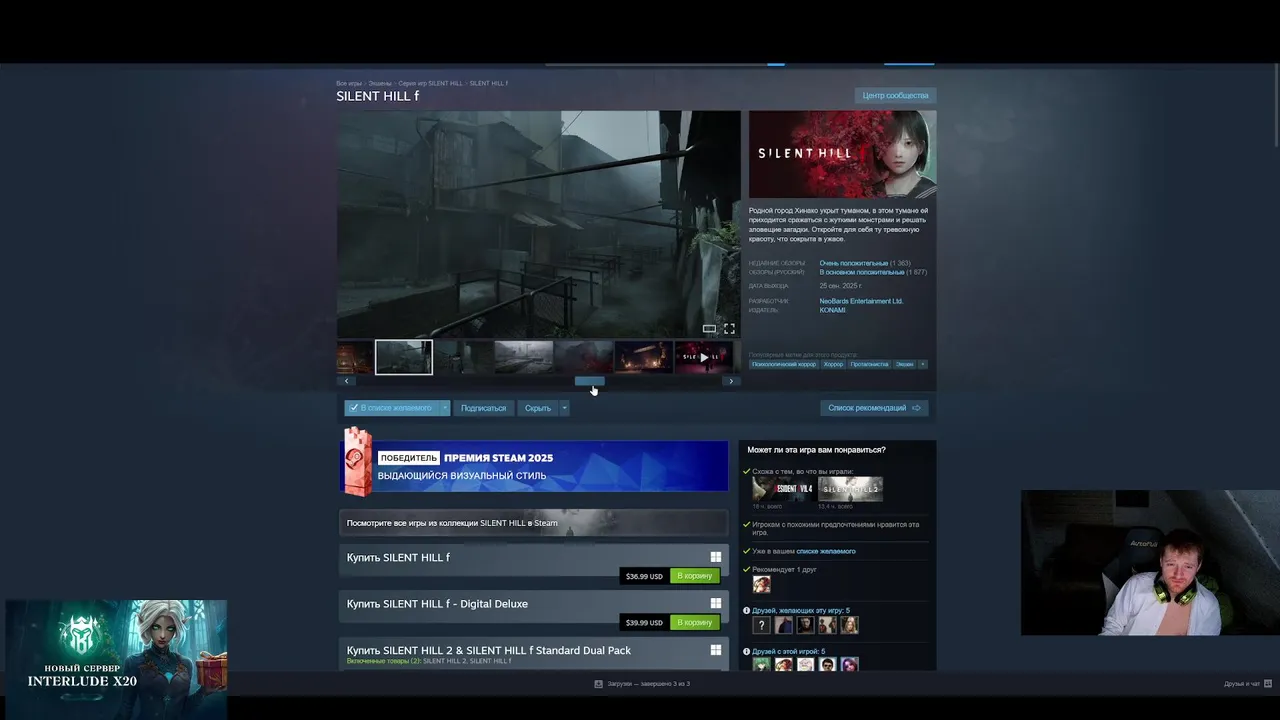Select the 'Протагонистка' tag

pyautogui.click(x=869, y=364)
